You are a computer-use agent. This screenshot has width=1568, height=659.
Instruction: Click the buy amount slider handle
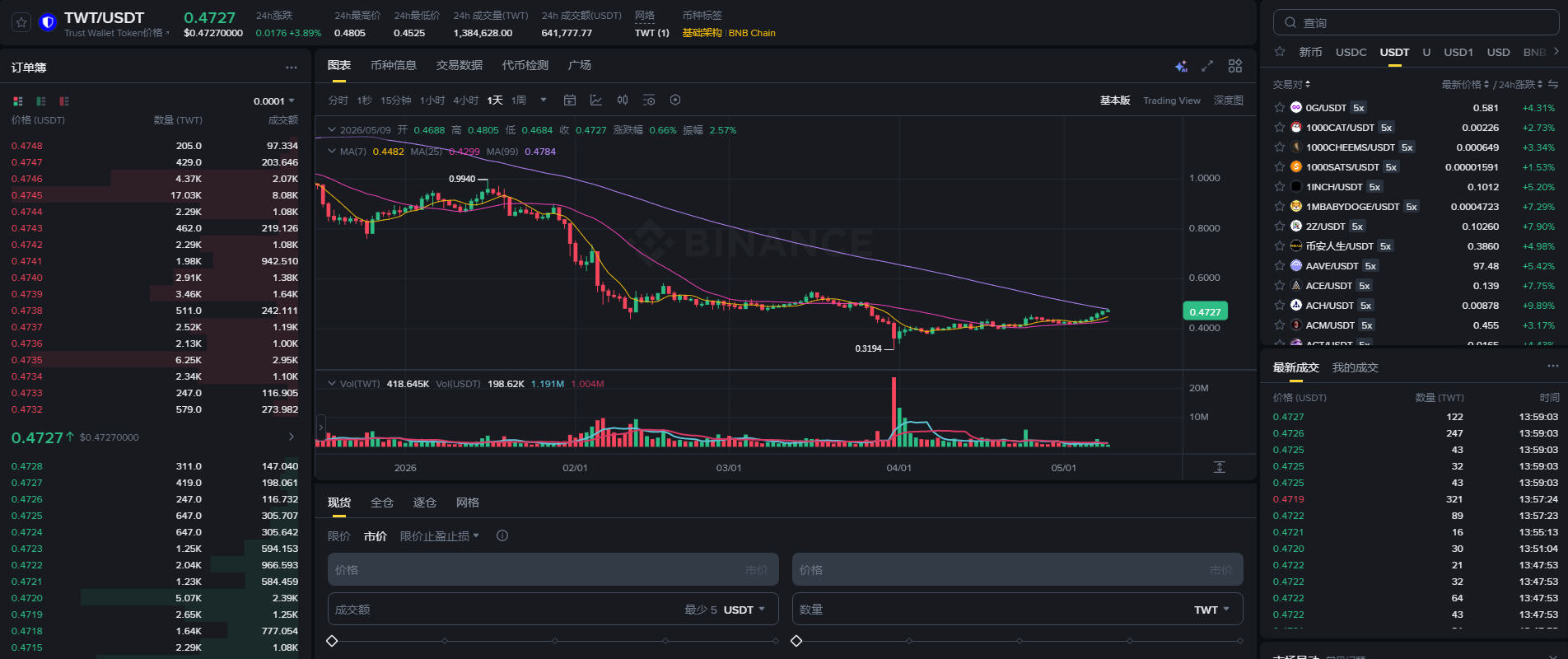[x=332, y=641]
